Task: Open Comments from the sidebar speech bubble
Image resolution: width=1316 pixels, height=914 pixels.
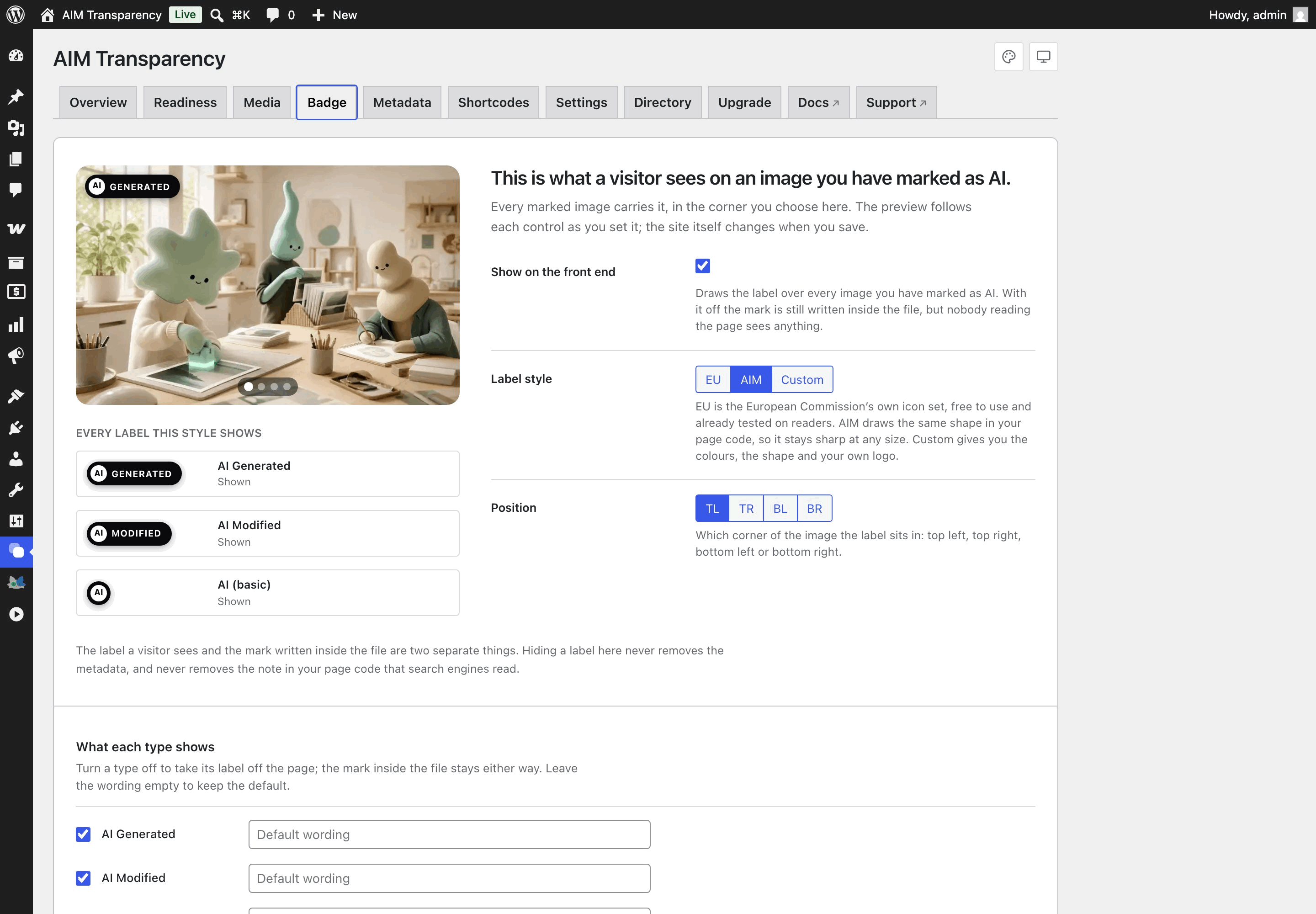Action: (16, 190)
